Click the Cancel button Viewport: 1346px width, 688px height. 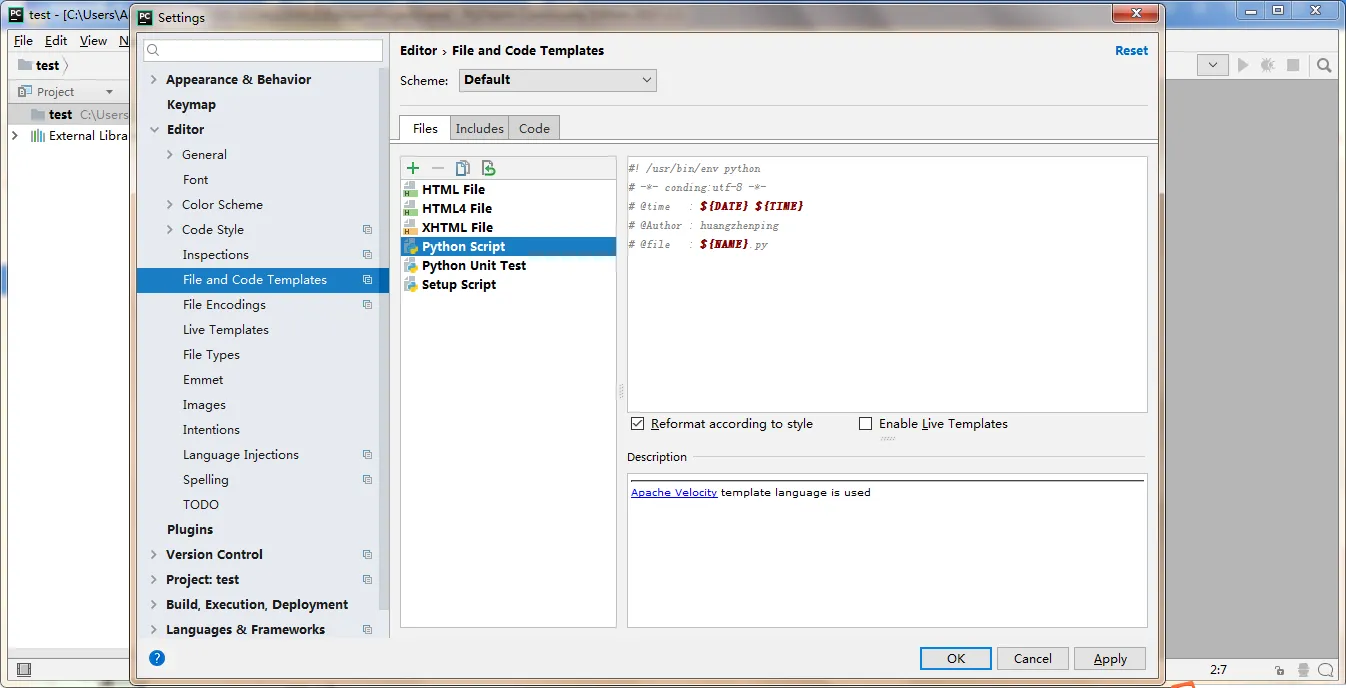[x=1032, y=658]
